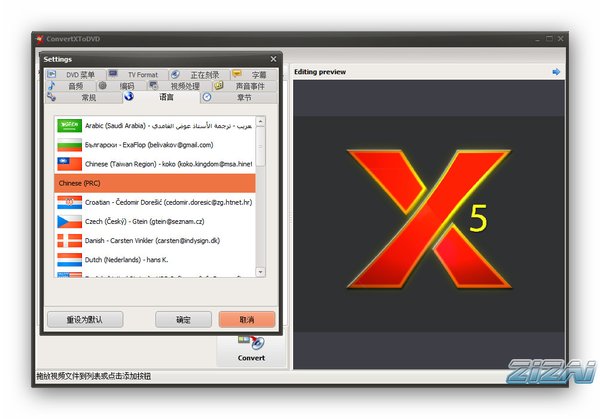This screenshot has width=600, height=419.
Task: Click the Czech flag icon
Action: [69, 221]
